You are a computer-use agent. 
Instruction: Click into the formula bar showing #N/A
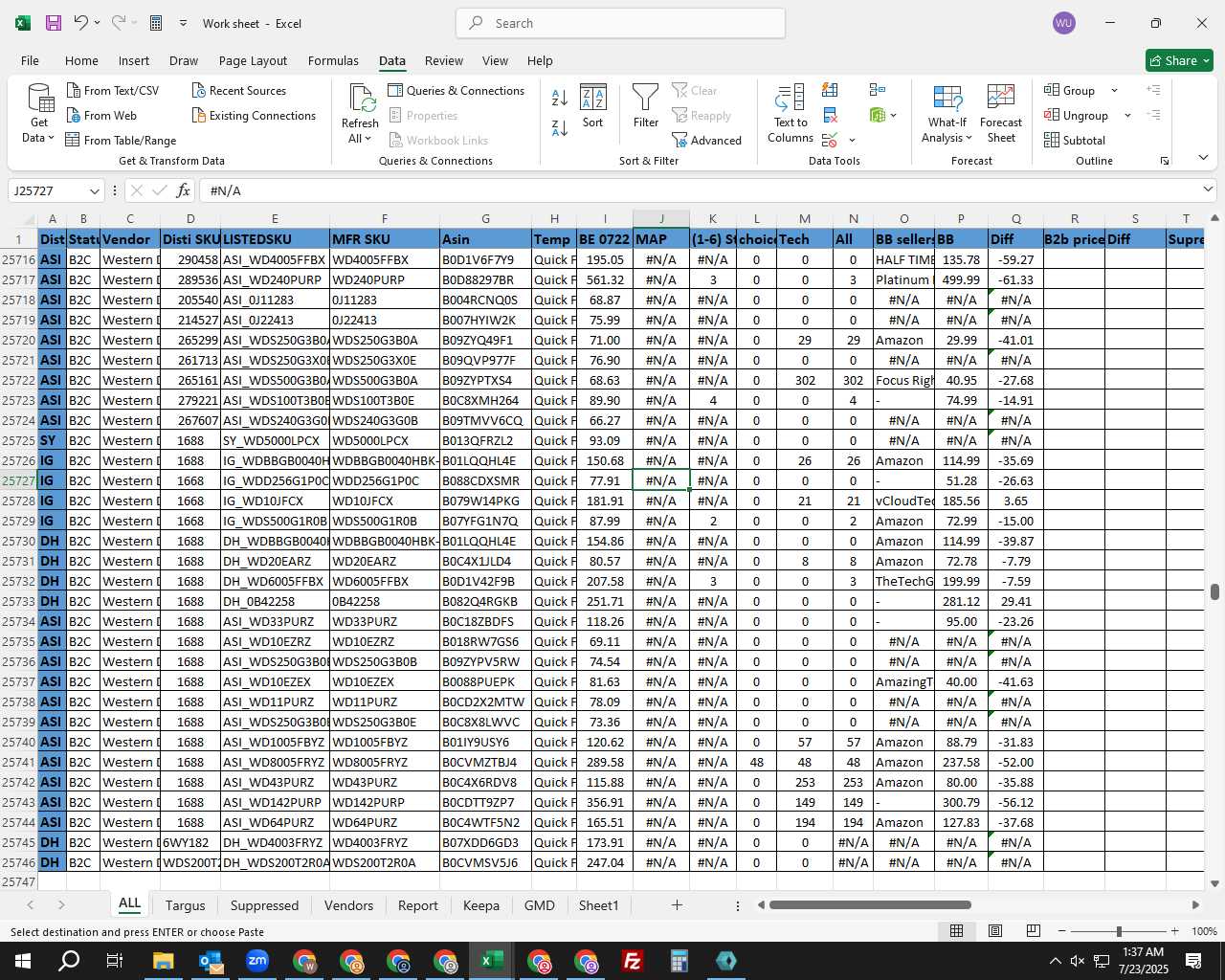(x=699, y=190)
